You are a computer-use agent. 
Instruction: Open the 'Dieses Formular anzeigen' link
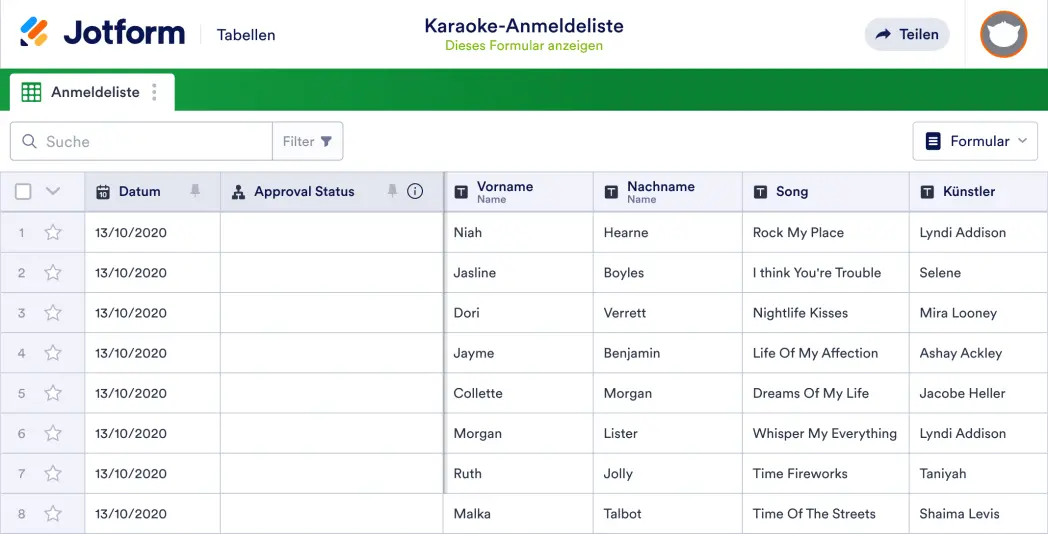[524, 46]
